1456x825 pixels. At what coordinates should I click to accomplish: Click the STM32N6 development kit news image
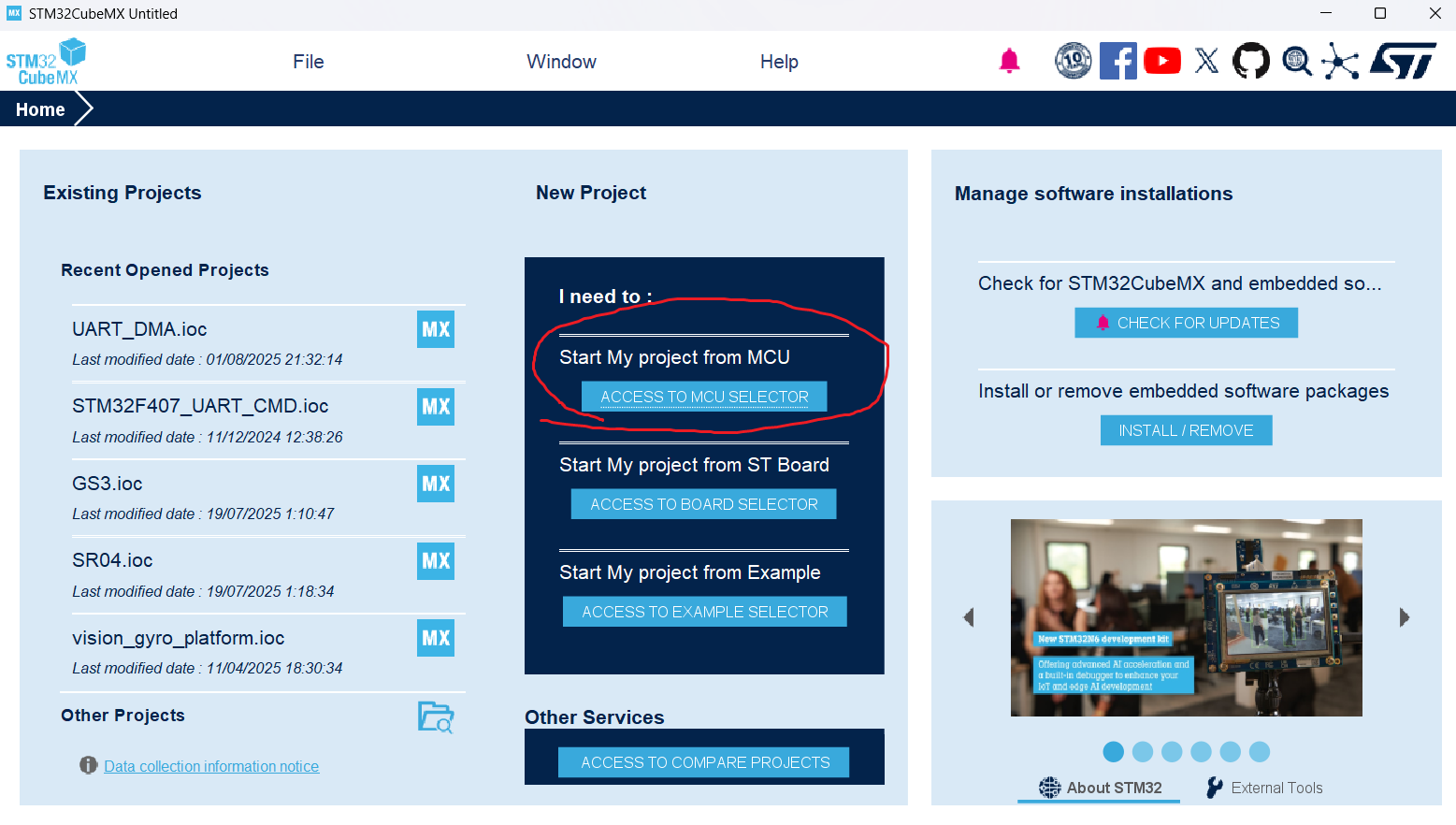[x=1186, y=617]
